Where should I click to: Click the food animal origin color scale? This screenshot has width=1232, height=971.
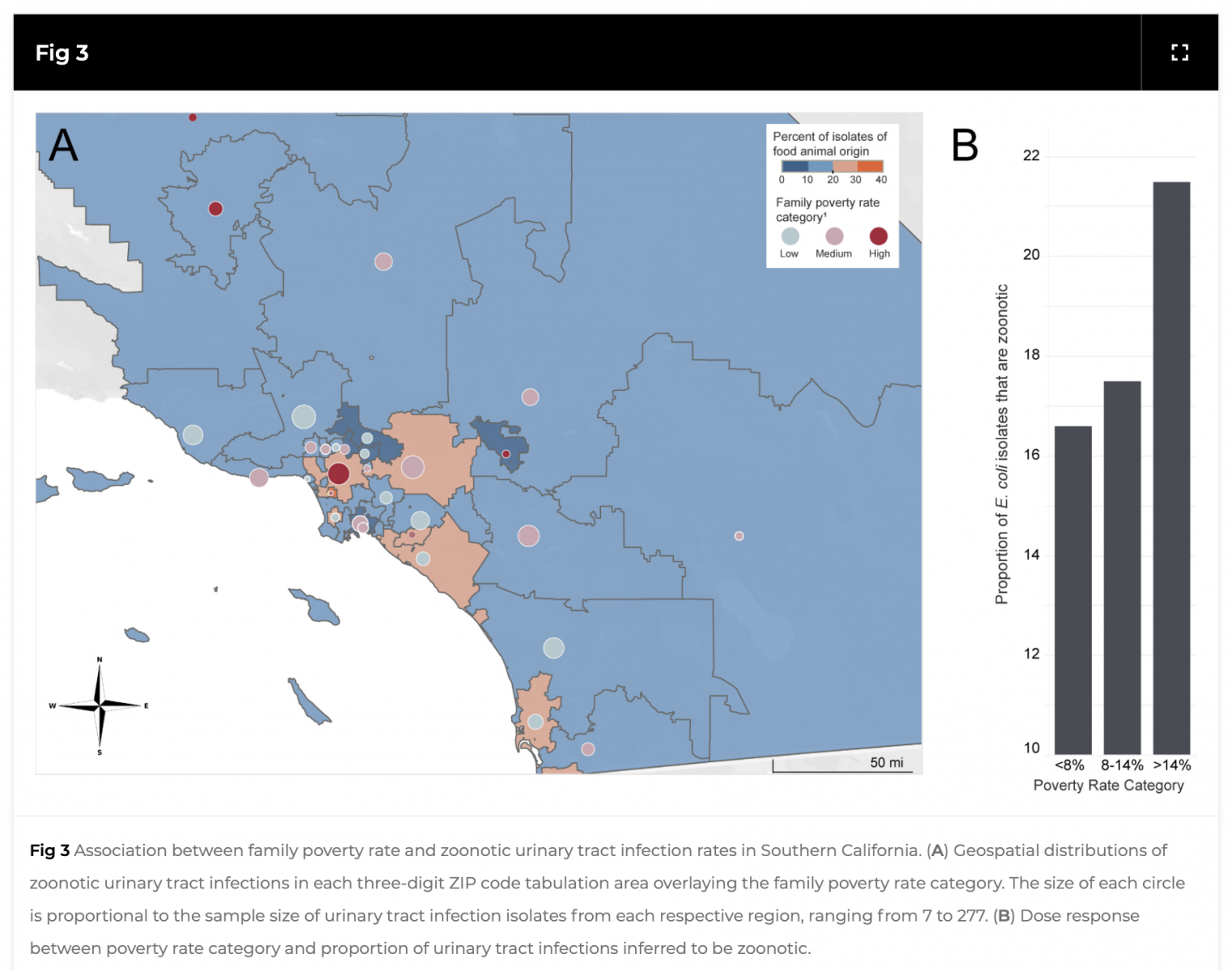832,166
